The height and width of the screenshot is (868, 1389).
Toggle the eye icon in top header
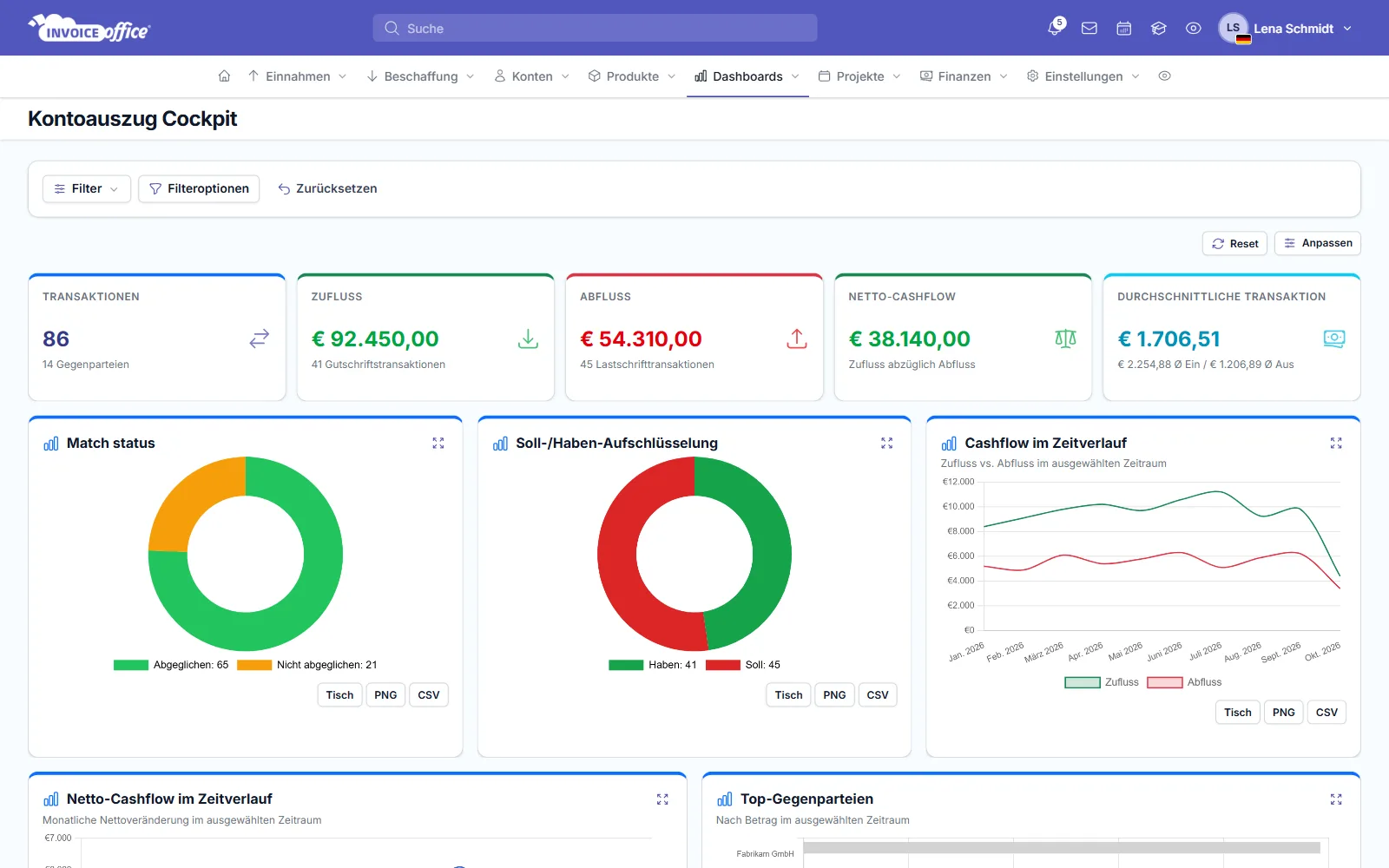click(1194, 28)
